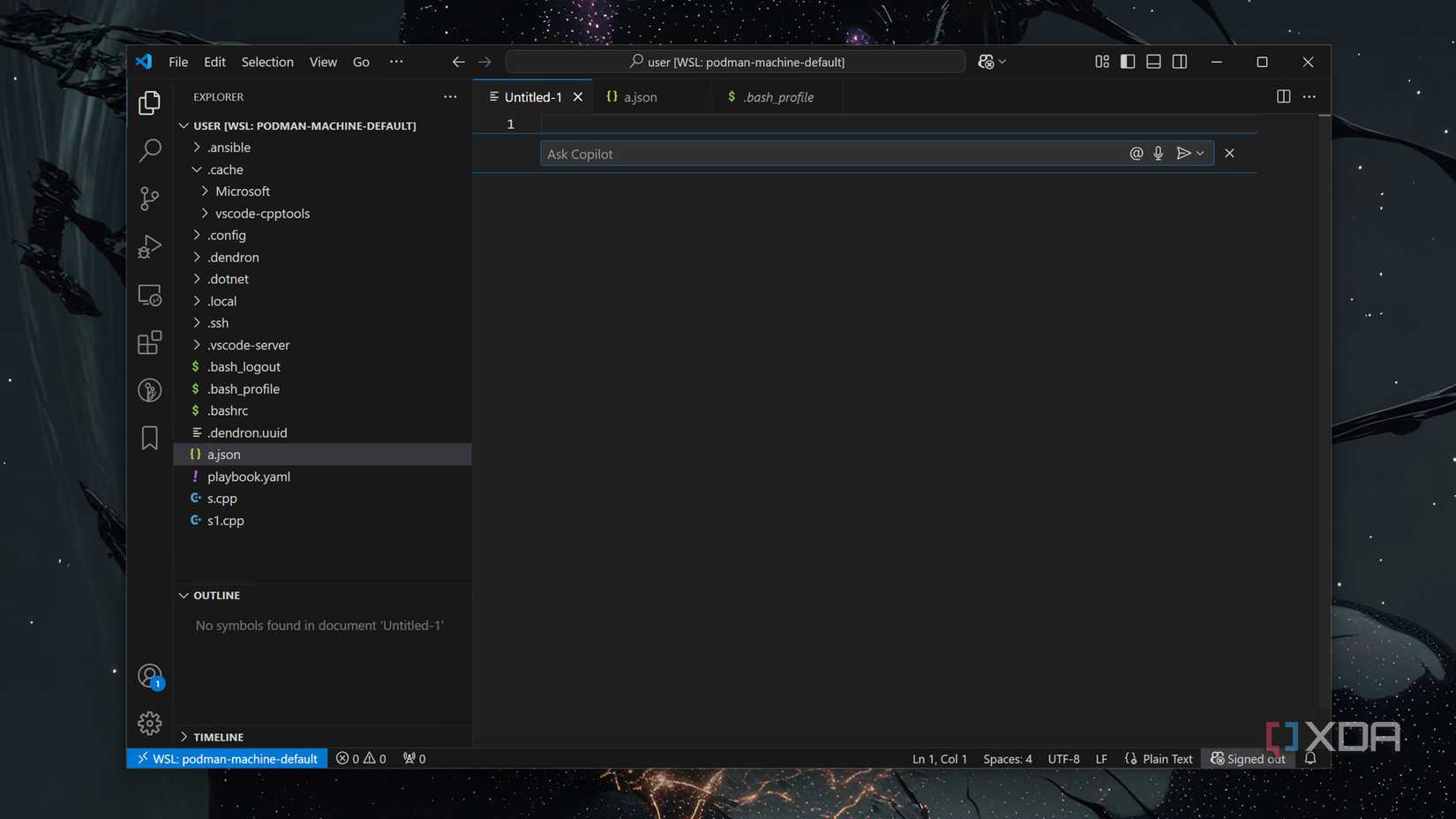Toggle the secondary sidebar visibility
This screenshot has width=1456, height=819.
point(1179,61)
